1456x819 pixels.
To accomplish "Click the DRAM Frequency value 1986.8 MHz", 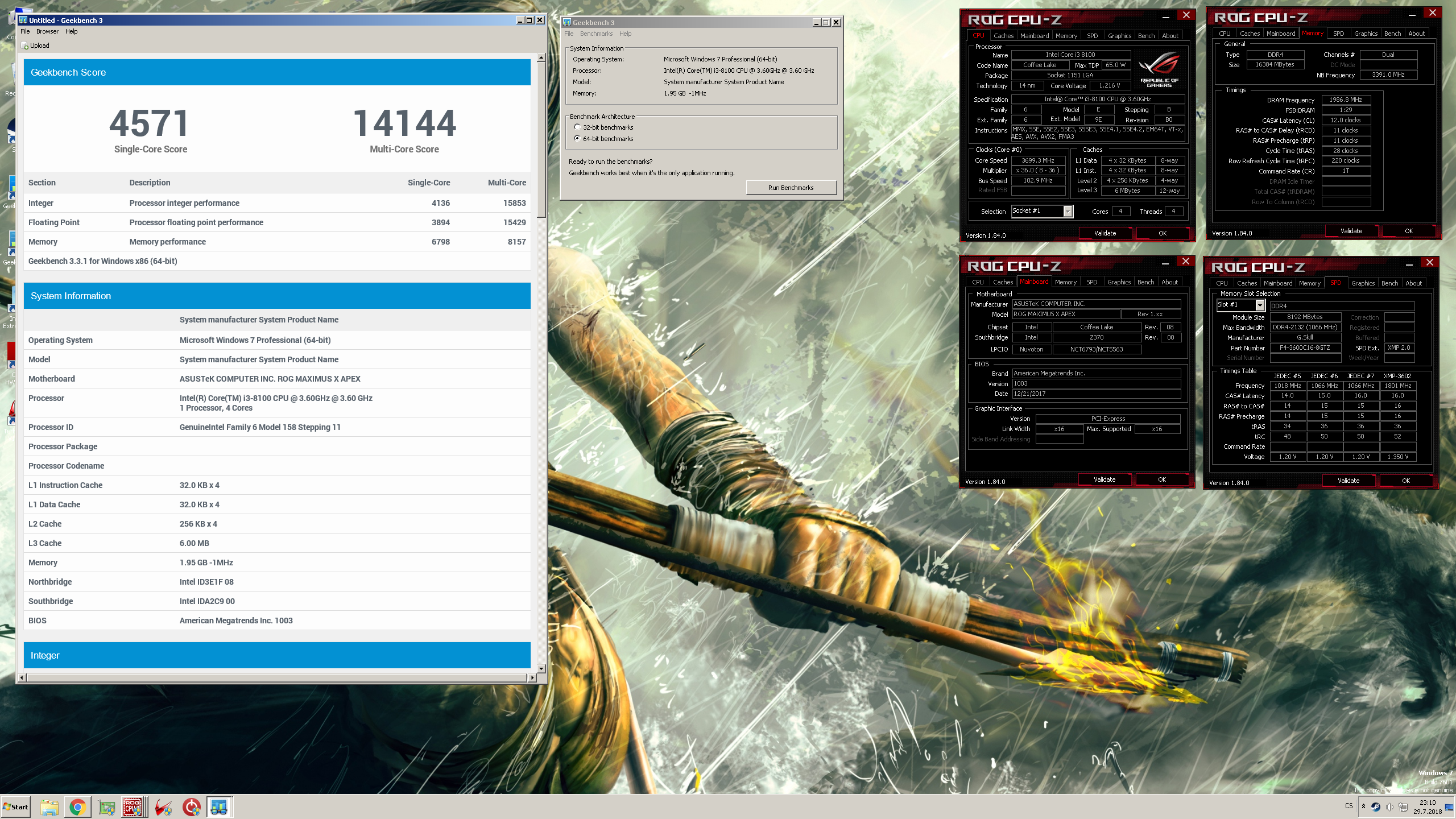I will click(x=1346, y=100).
